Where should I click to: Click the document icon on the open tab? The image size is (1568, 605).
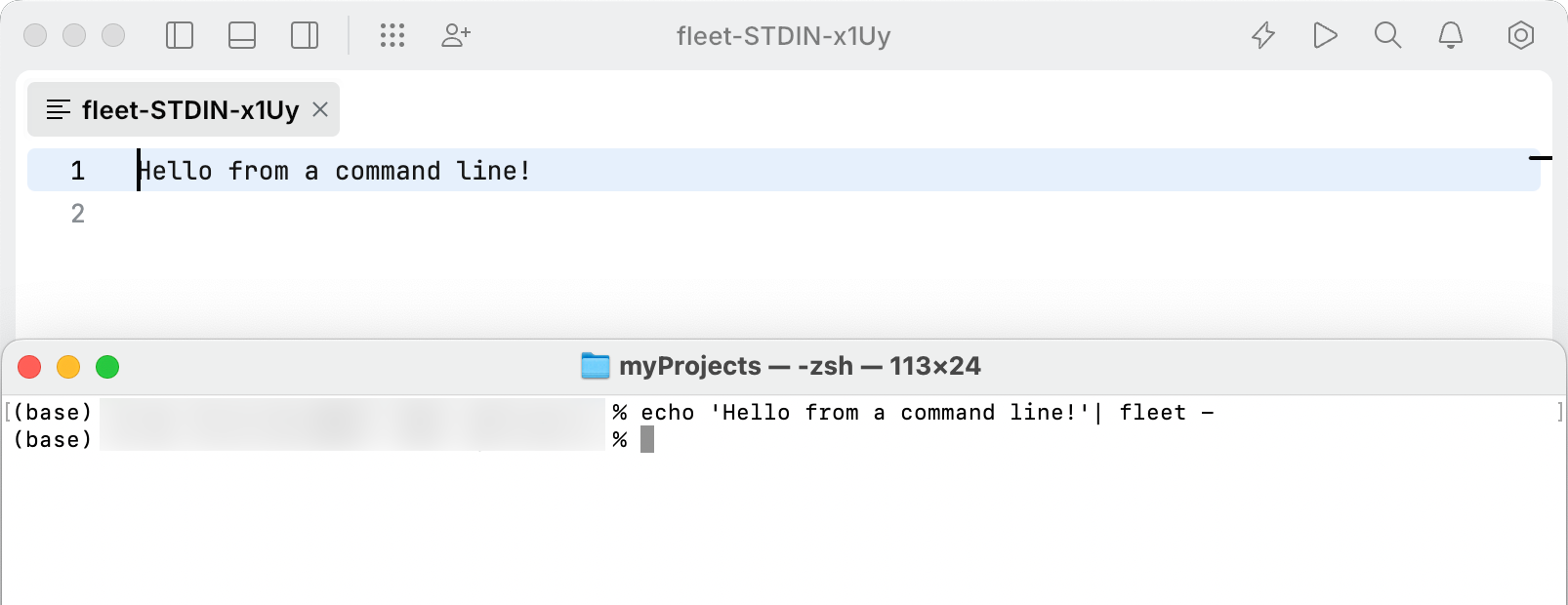(x=59, y=109)
